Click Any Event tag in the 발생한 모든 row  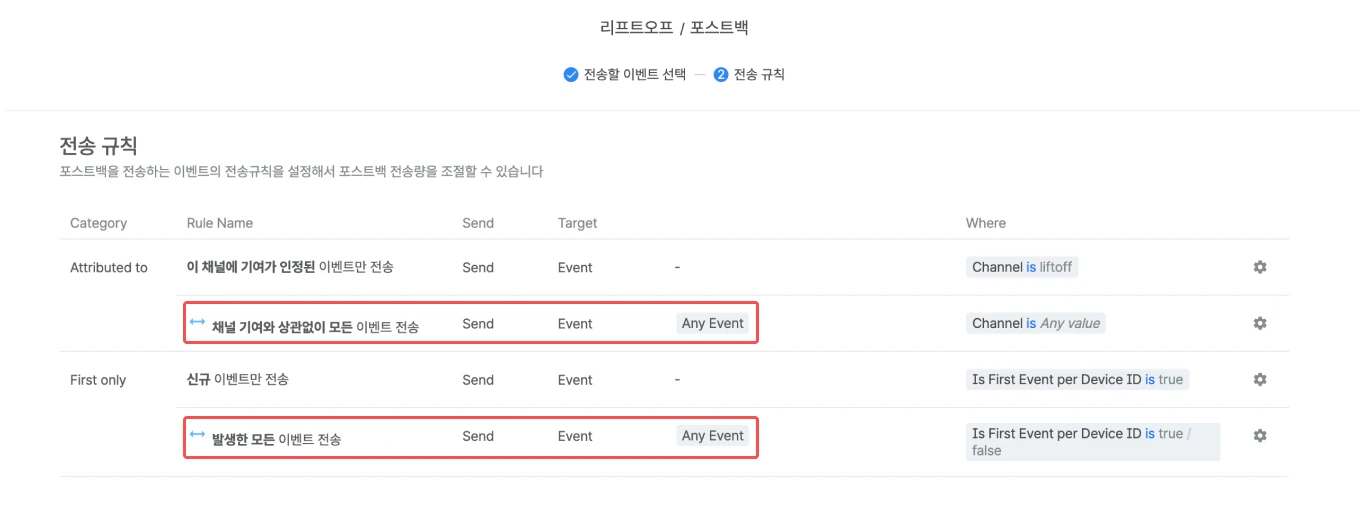click(712, 436)
